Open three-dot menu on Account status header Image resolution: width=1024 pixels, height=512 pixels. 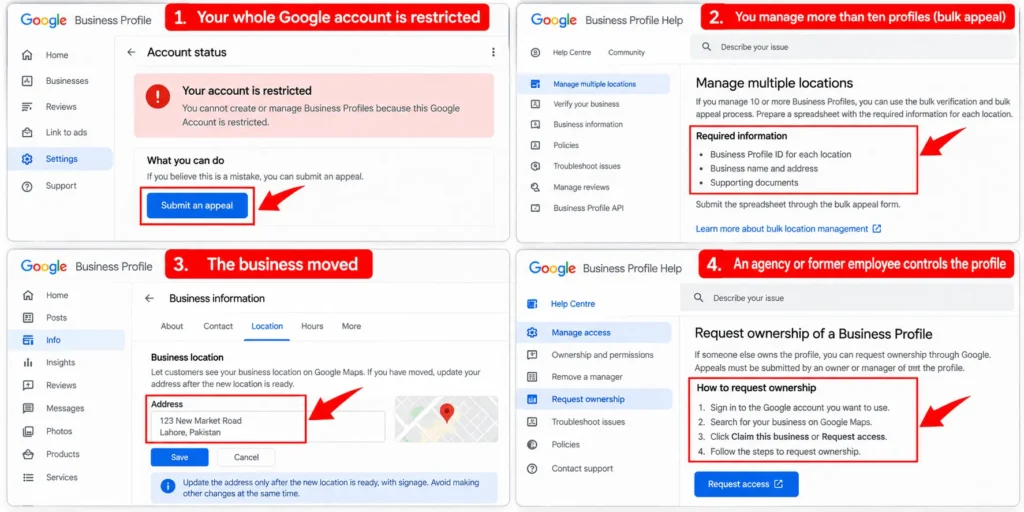pyautogui.click(x=493, y=52)
